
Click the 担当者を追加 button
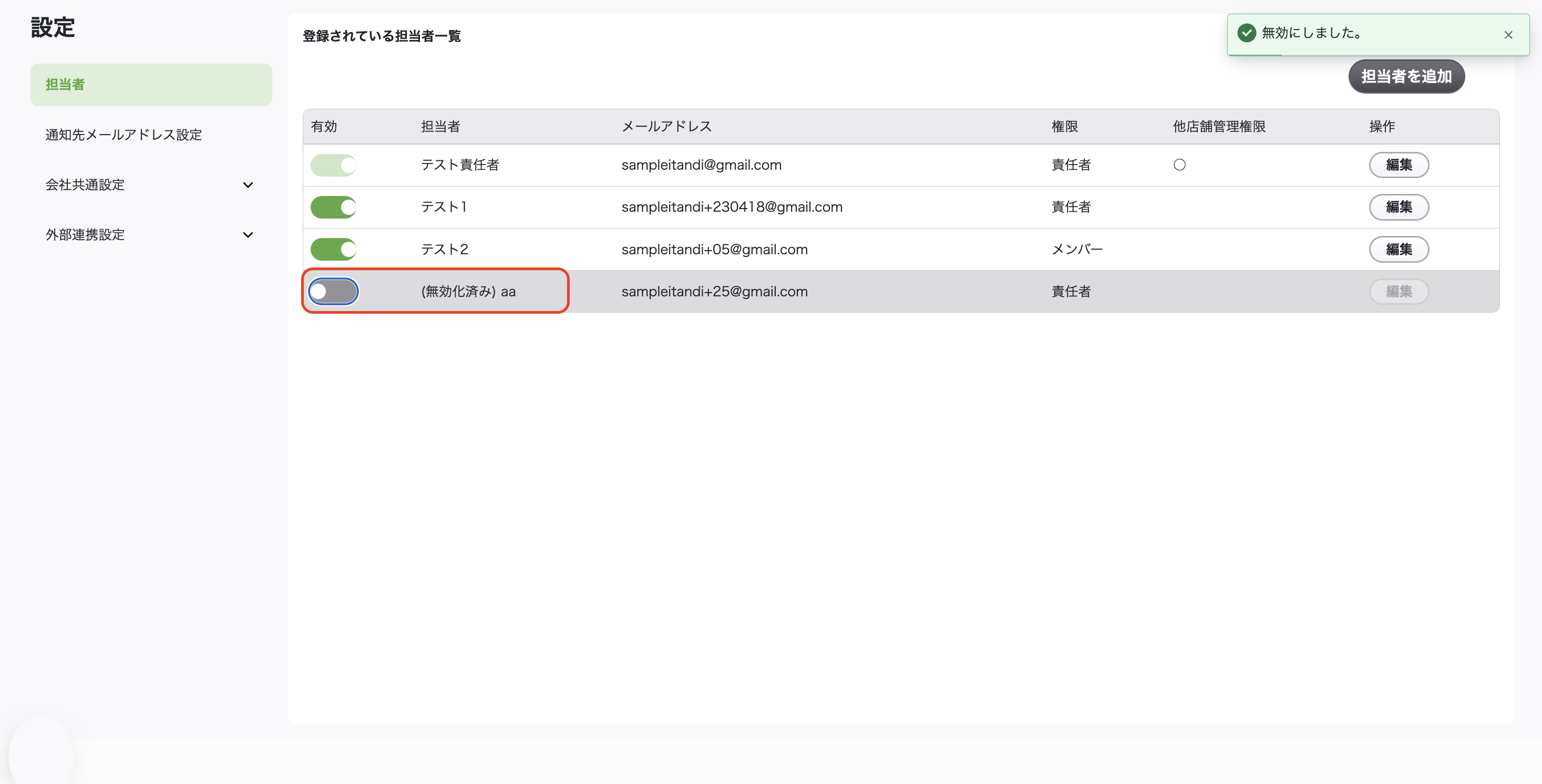click(1406, 77)
